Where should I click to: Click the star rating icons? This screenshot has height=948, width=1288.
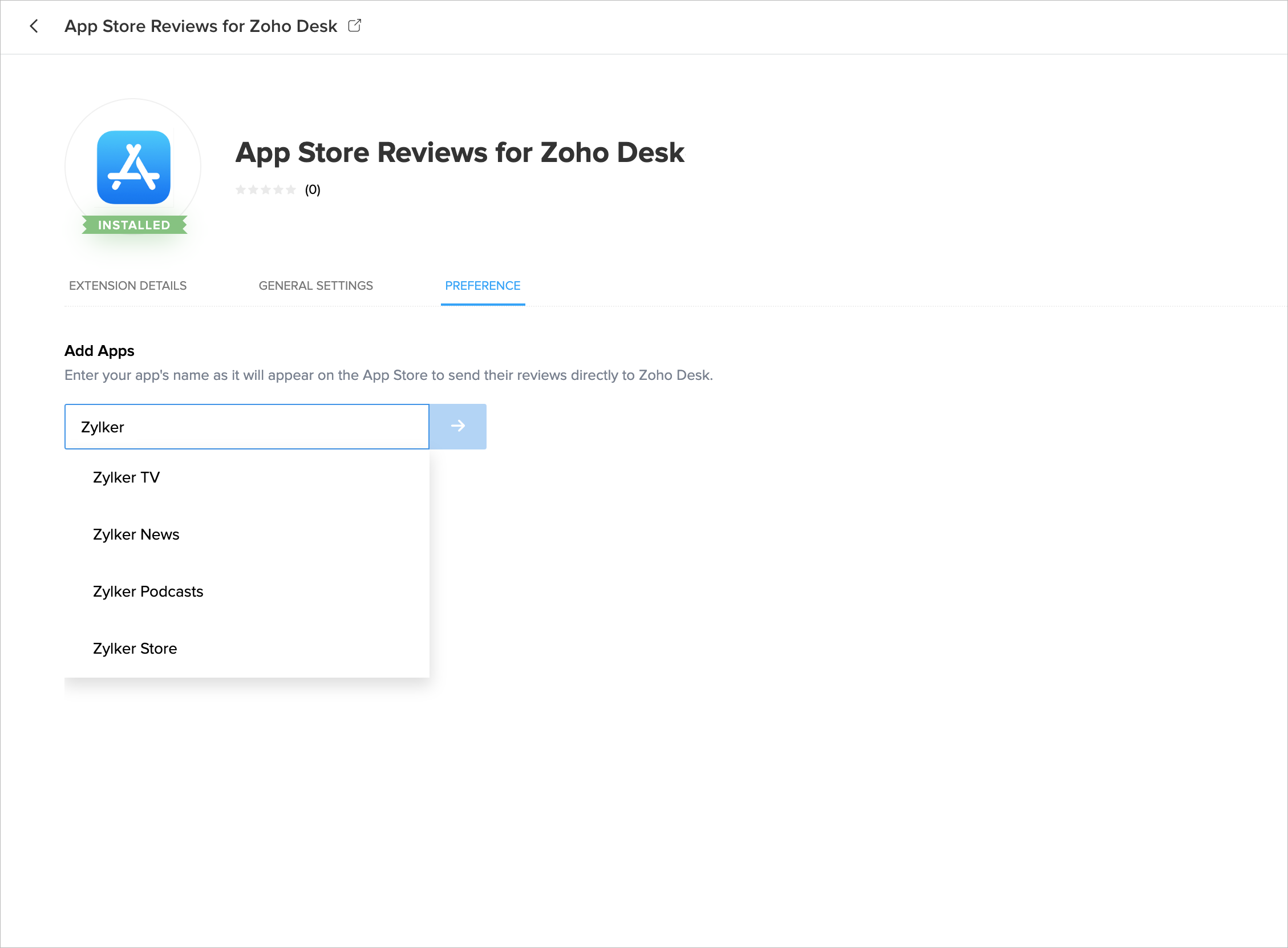(265, 190)
